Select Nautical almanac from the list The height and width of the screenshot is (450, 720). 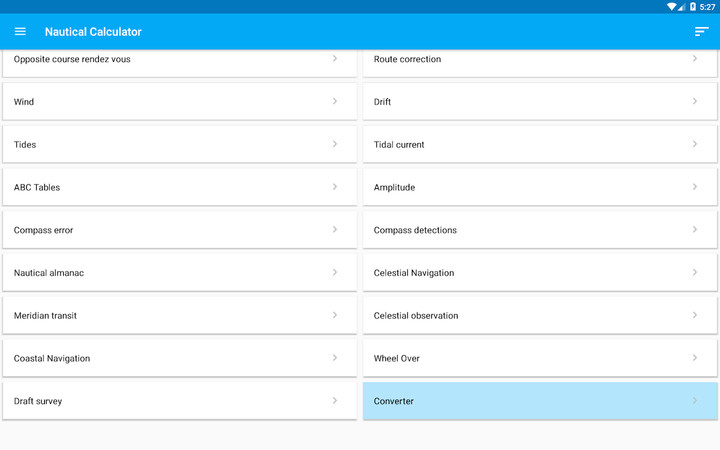point(179,273)
